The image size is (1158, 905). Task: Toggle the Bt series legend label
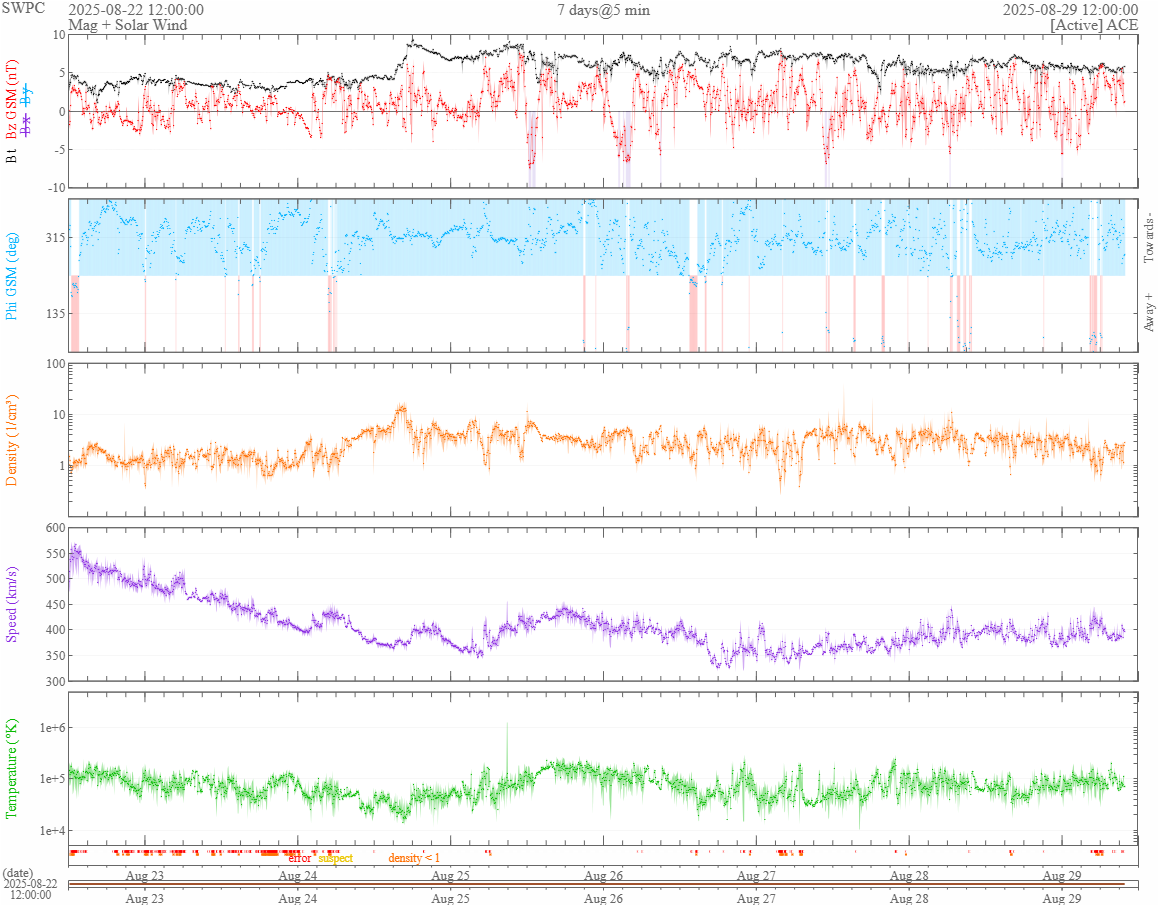coord(11,156)
